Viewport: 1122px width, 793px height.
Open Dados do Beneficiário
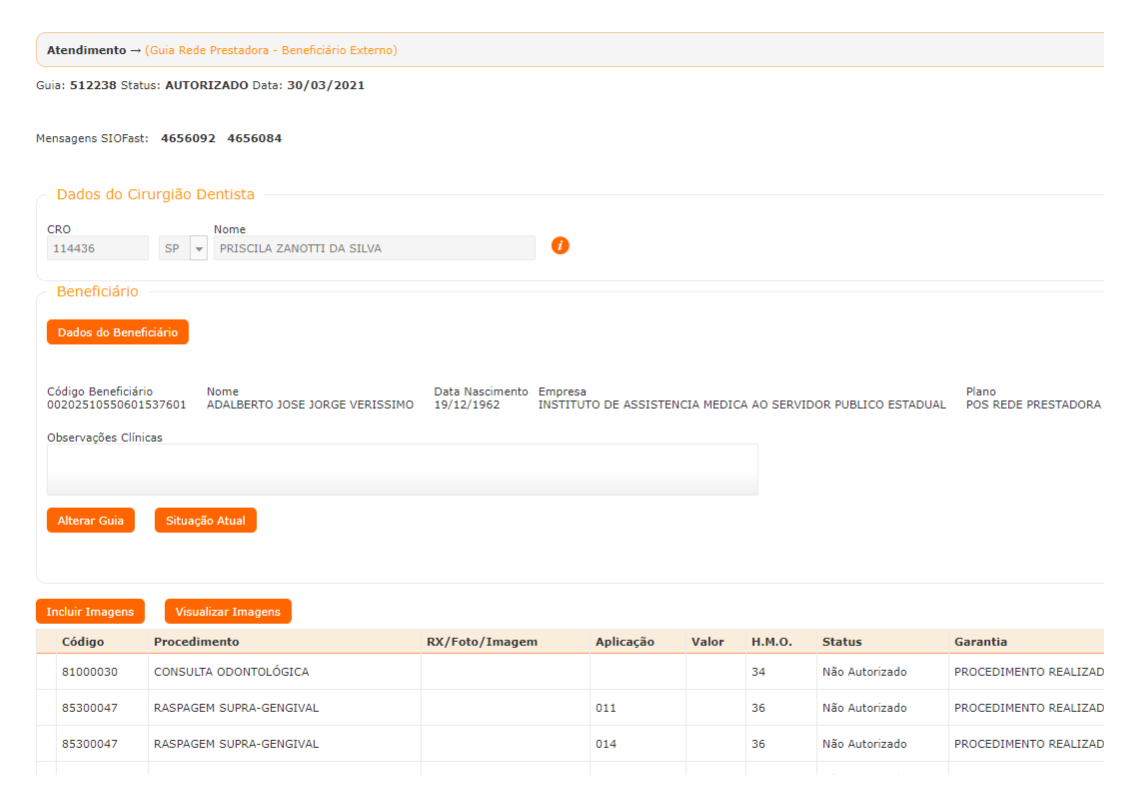[x=117, y=333]
